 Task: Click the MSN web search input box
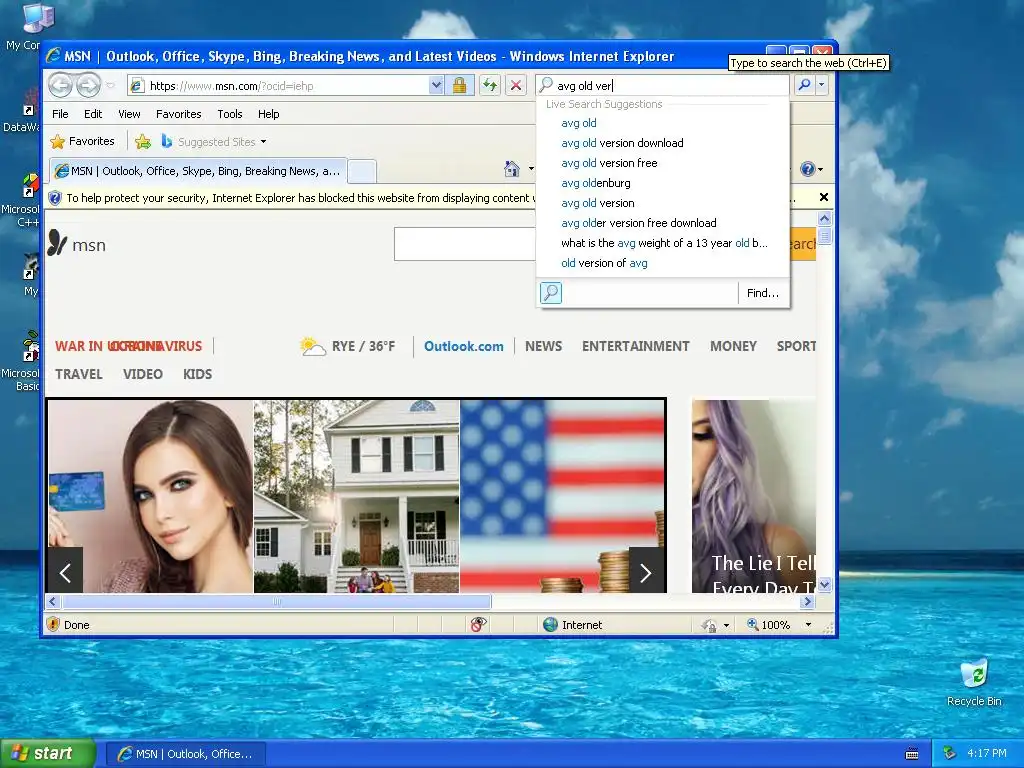point(465,244)
